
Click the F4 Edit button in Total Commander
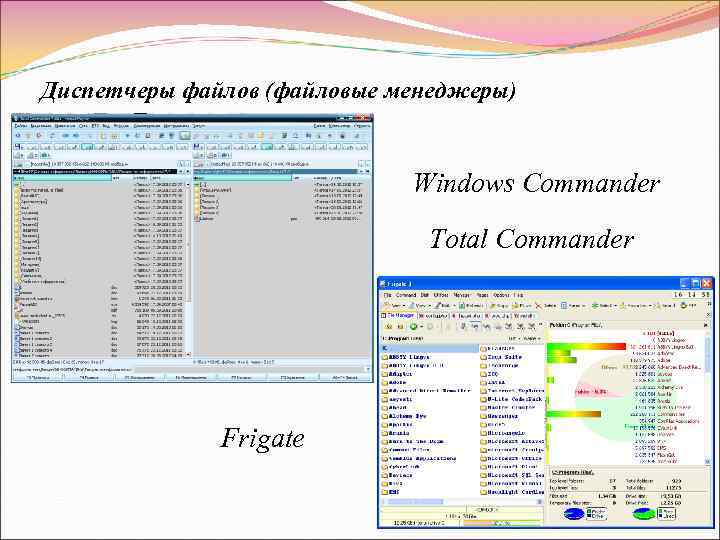89,377
